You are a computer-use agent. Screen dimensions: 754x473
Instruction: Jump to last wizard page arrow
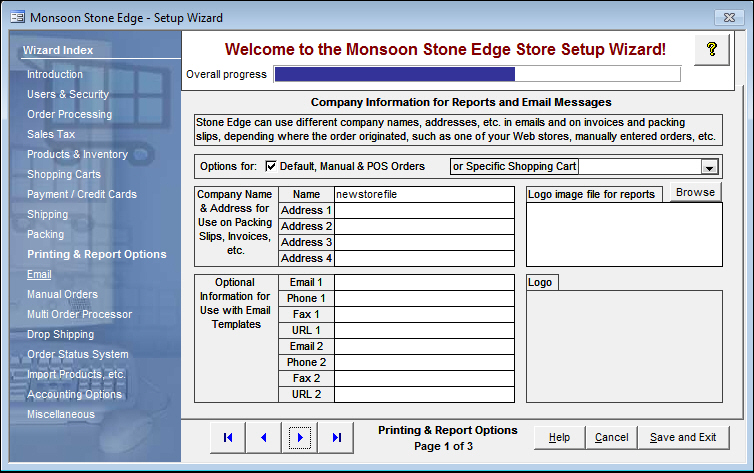(x=336, y=437)
